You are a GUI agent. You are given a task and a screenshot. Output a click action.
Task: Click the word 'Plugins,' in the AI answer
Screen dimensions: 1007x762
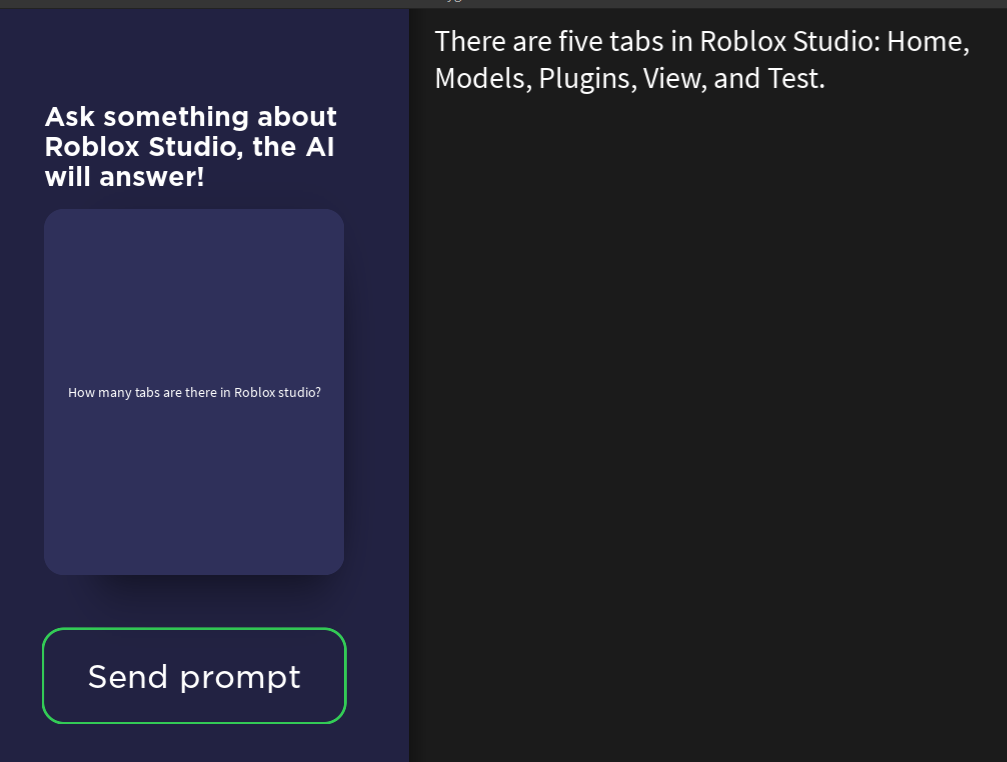coord(587,79)
